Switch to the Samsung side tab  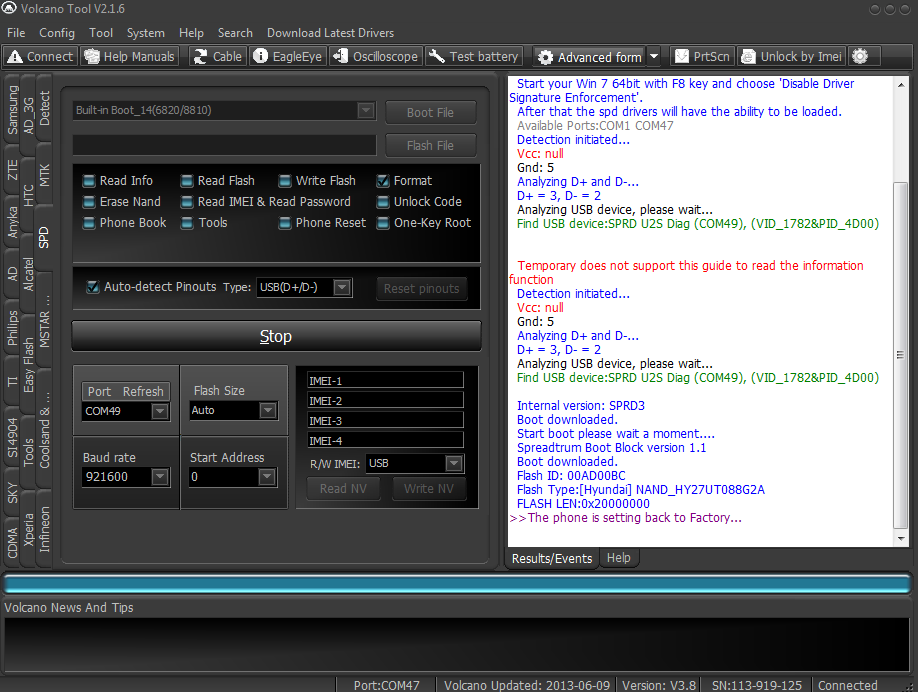pos(12,109)
